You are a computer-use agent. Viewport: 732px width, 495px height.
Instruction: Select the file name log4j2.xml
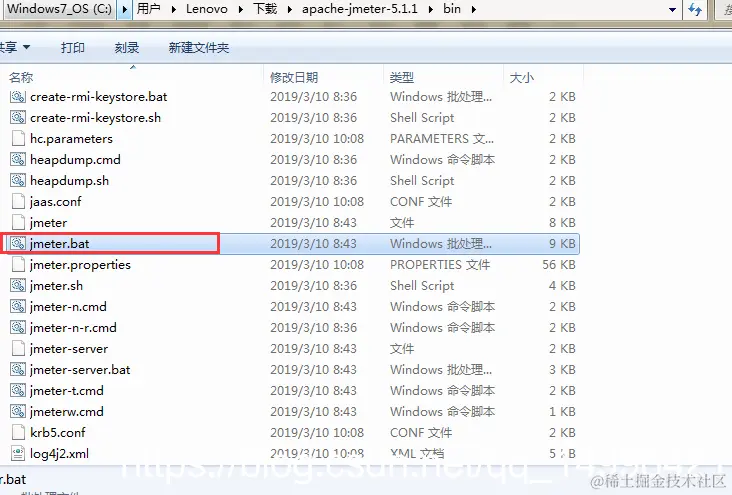coord(59,453)
